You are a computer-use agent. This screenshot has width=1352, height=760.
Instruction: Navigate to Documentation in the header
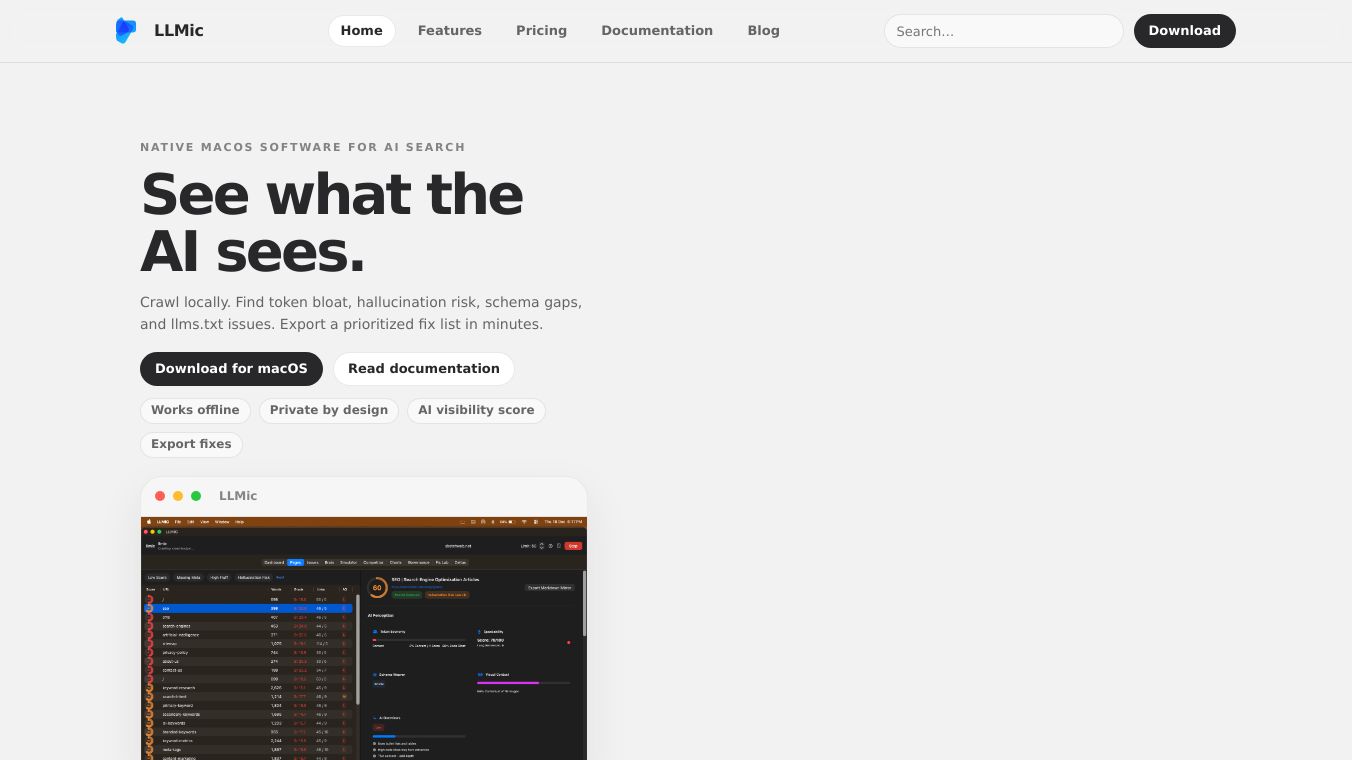click(657, 31)
